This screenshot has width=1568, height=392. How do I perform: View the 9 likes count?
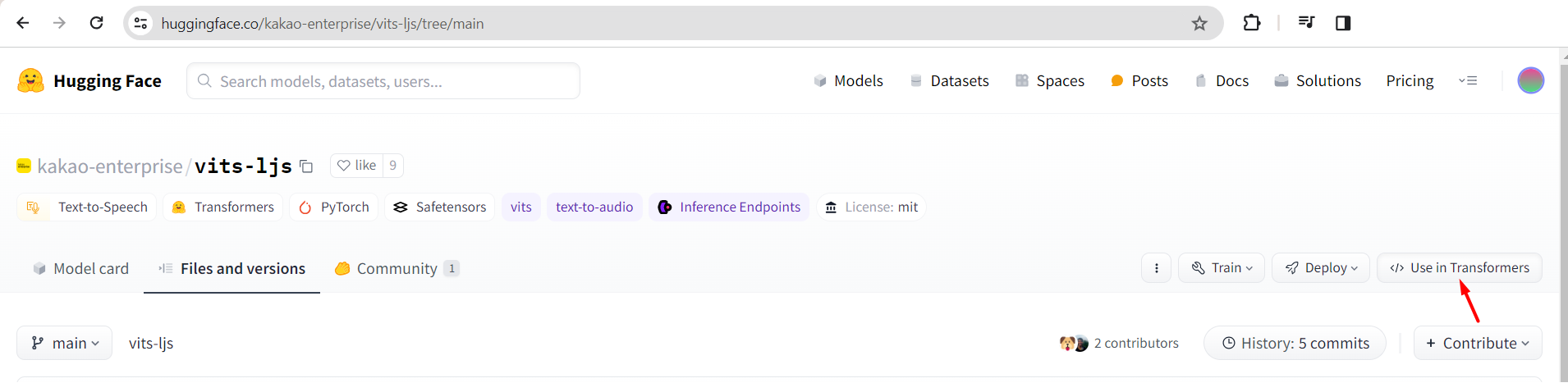393,166
